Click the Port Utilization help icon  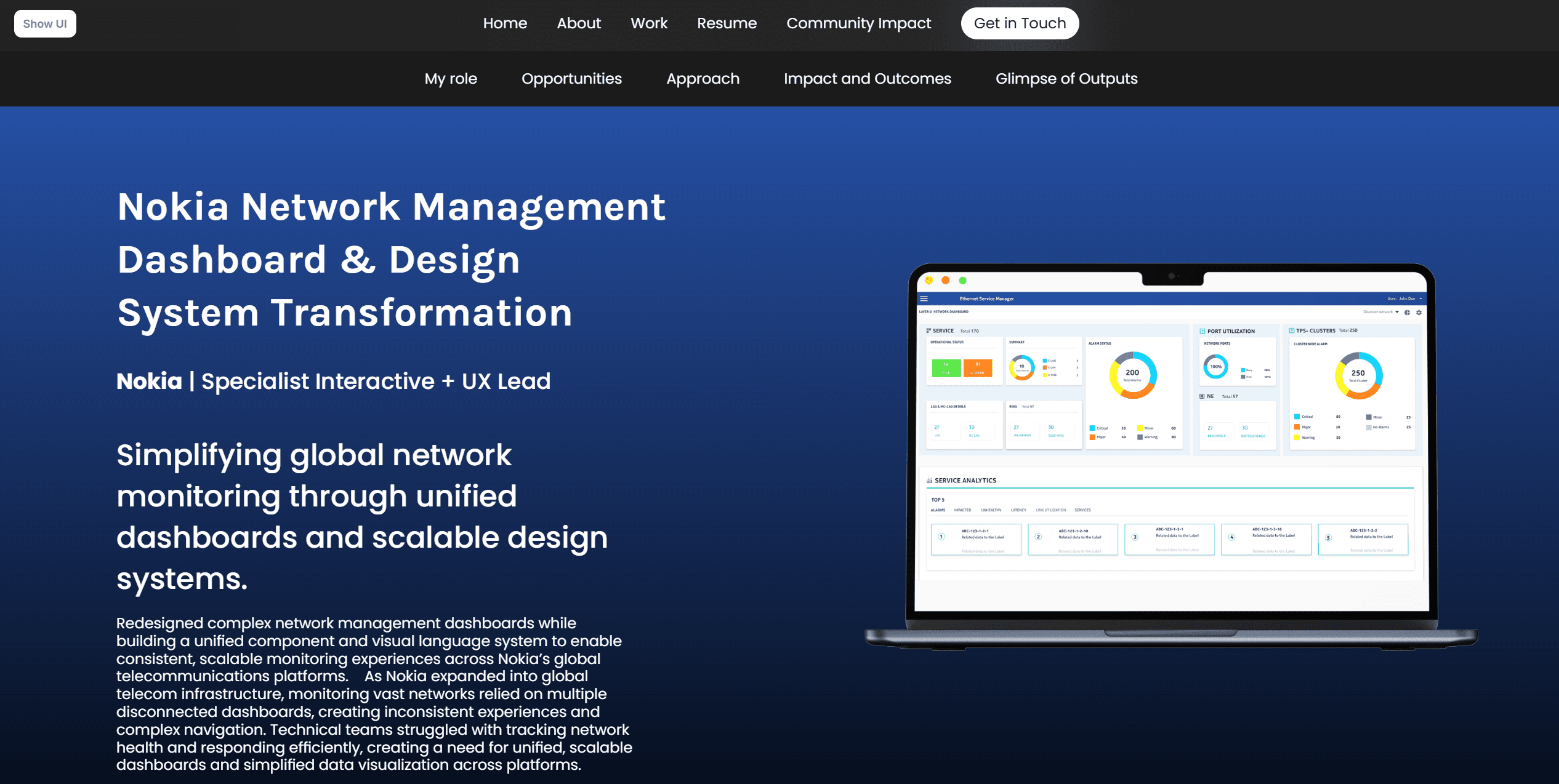(x=1202, y=331)
